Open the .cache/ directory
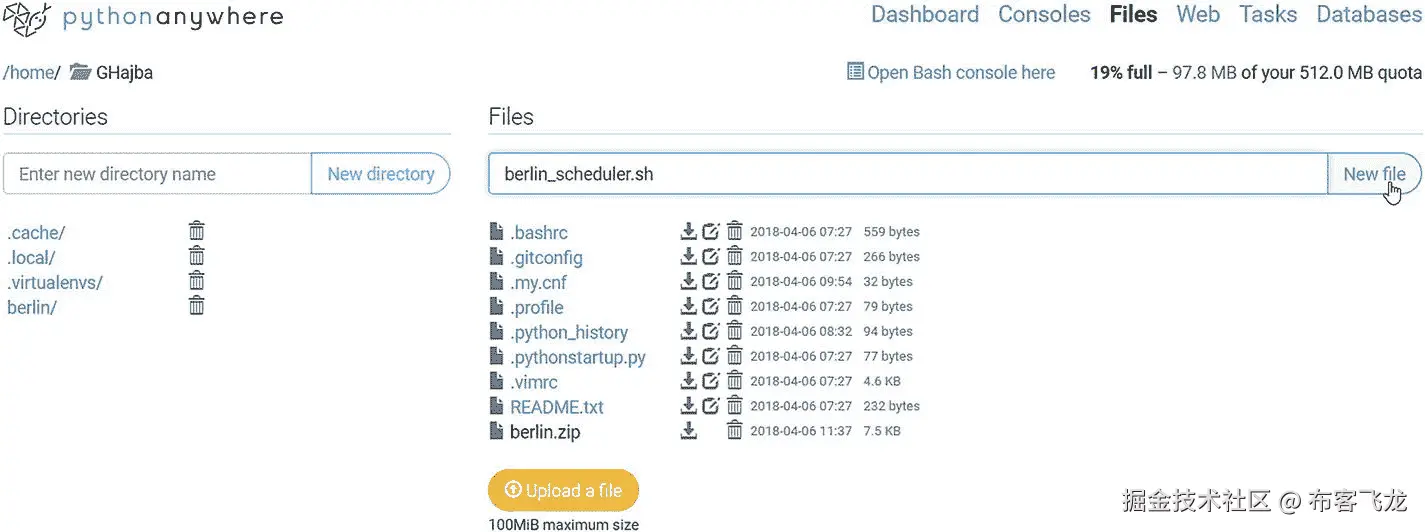1425x532 pixels. (36, 232)
